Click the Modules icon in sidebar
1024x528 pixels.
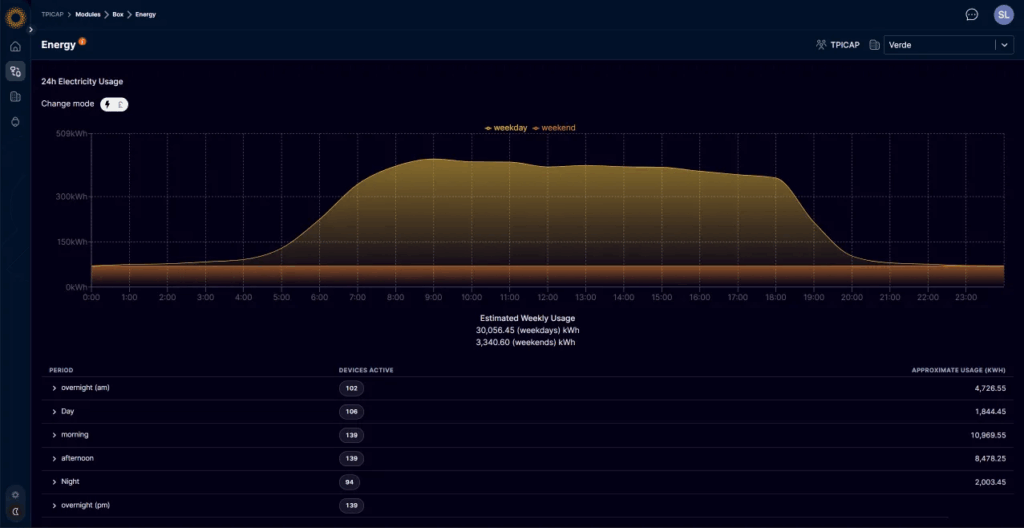15,71
